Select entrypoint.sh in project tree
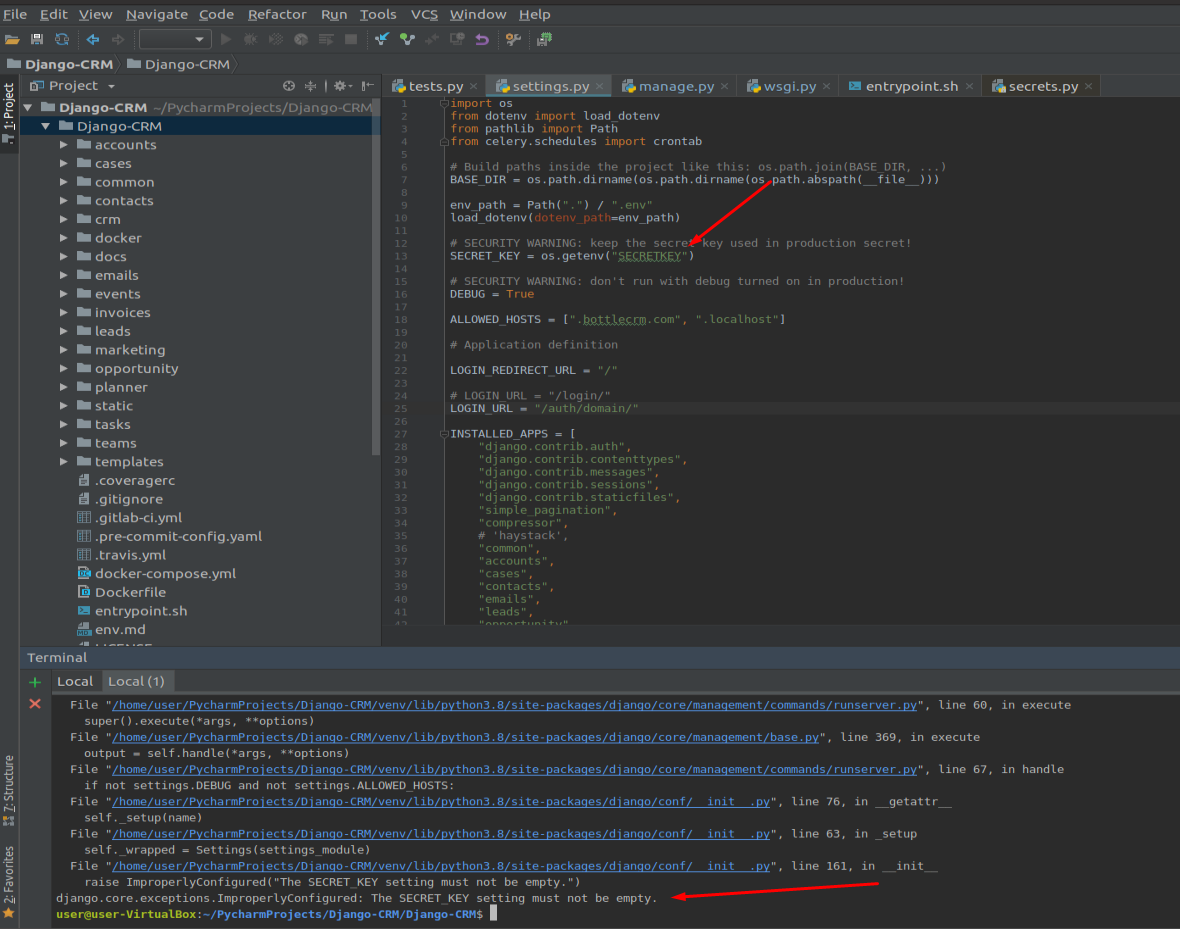The image size is (1180, 929). click(x=132, y=611)
